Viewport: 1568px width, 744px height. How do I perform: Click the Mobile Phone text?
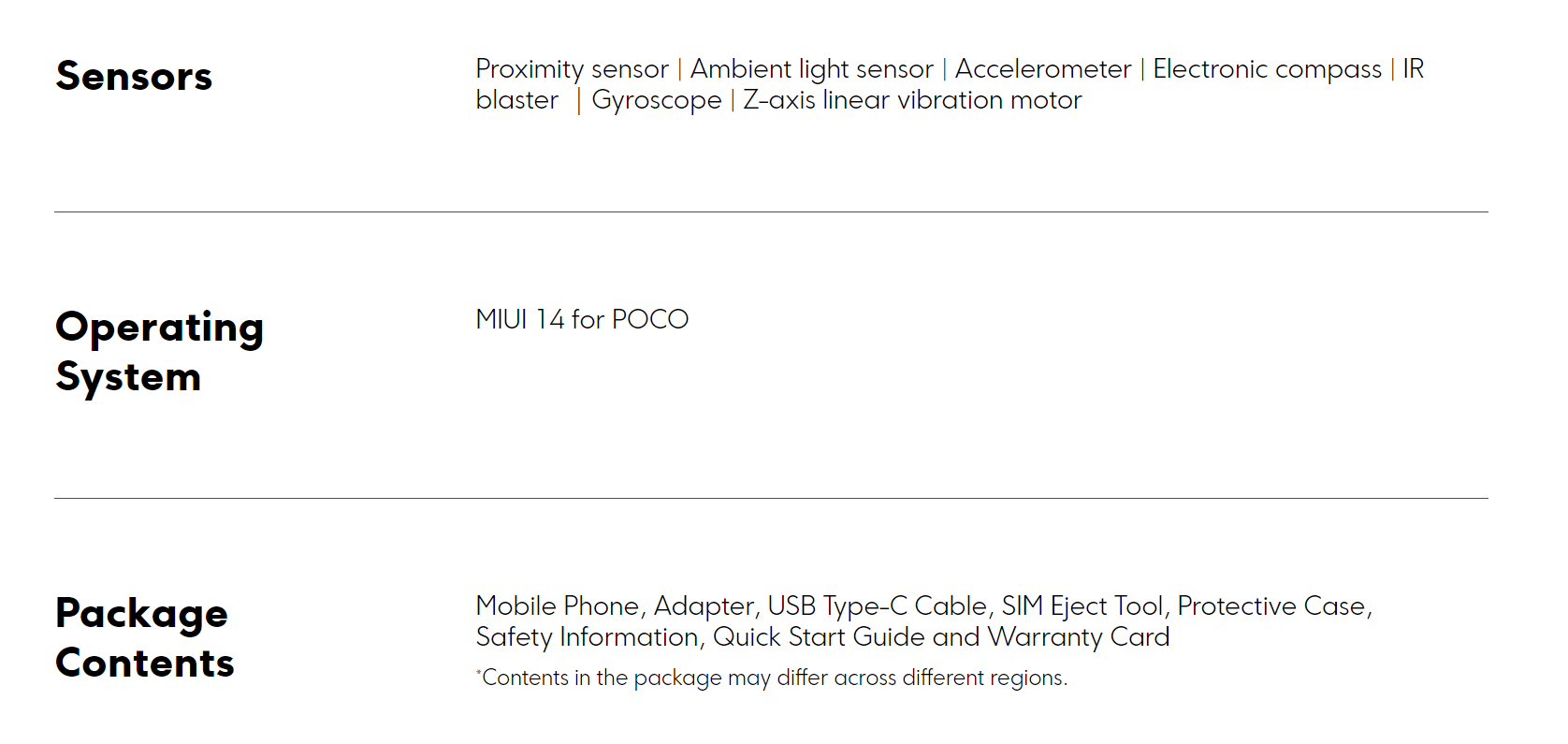point(557,606)
